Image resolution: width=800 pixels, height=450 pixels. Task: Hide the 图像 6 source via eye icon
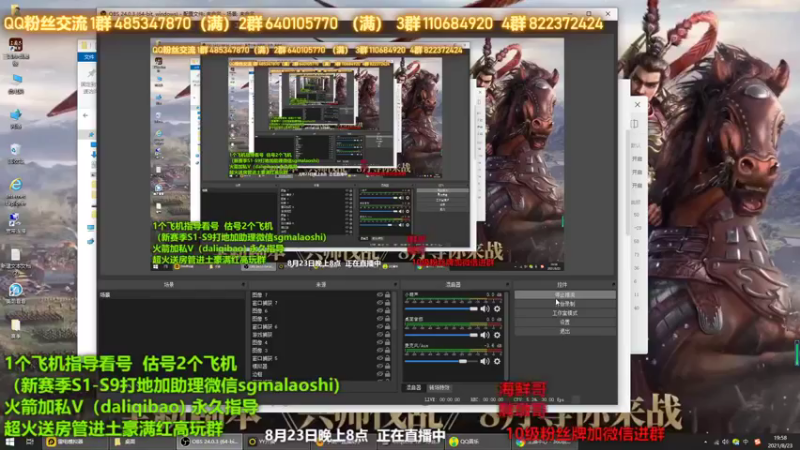click(x=380, y=311)
